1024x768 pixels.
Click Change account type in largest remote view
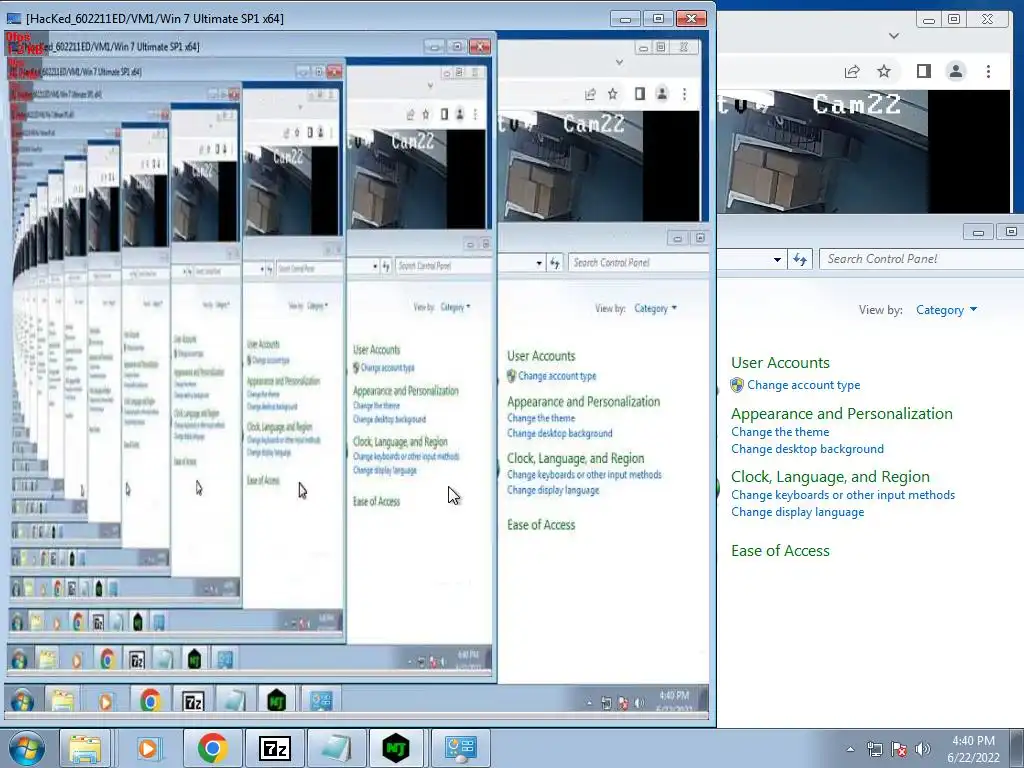pos(556,376)
